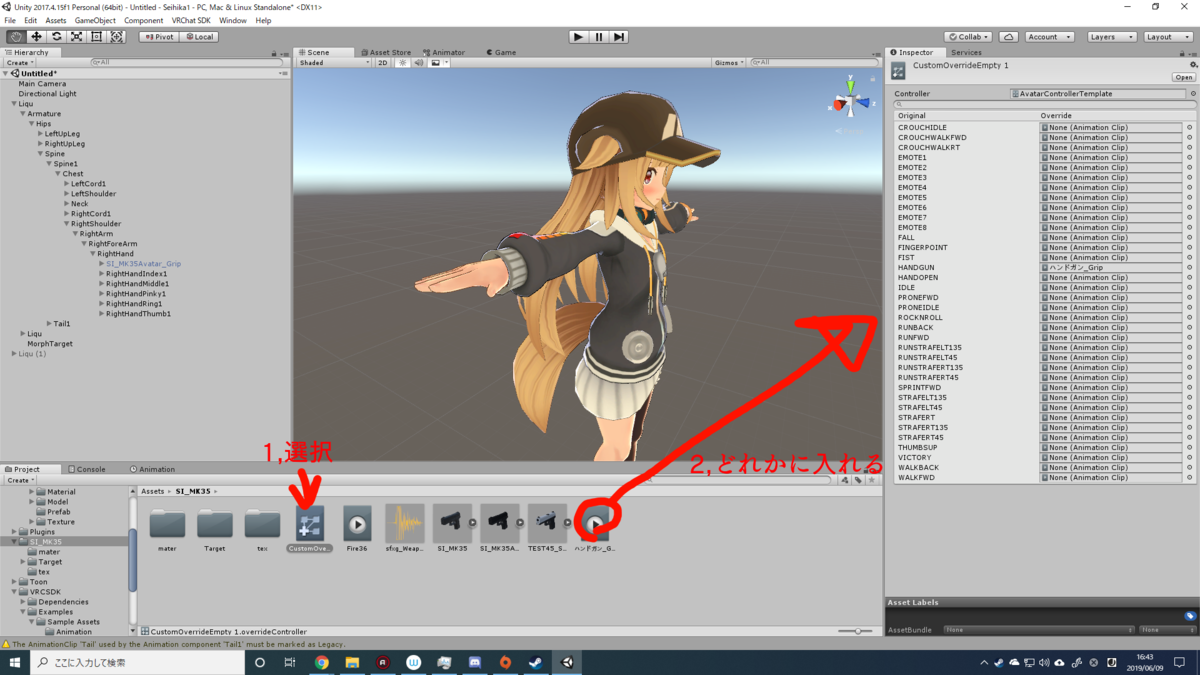Click the Open button in Inspector
The height and width of the screenshot is (675, 1200).
pyautogui.click(x=1184, y=77)
